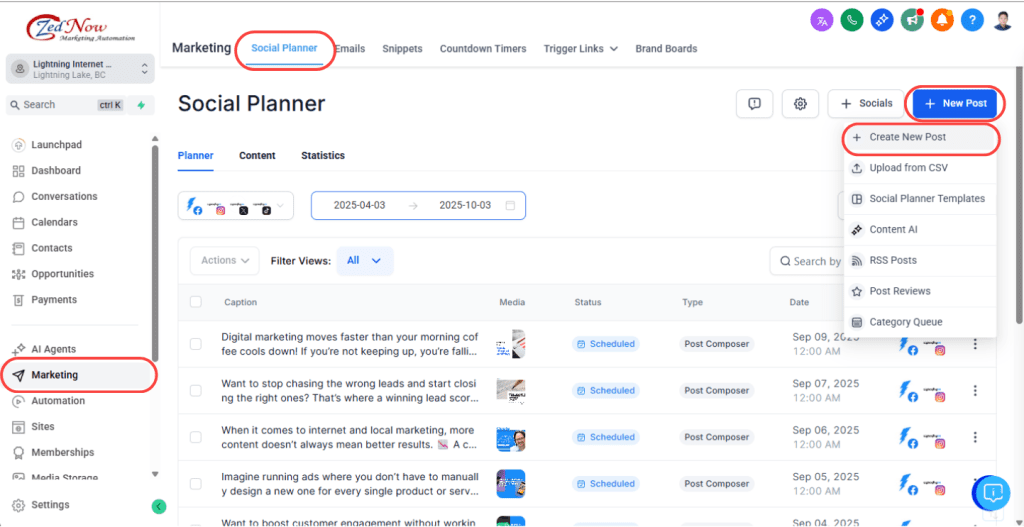Open three-dot menu for Sep 09, 2025 post
This screenshot has width=1024, height=527.
point(975,343)
